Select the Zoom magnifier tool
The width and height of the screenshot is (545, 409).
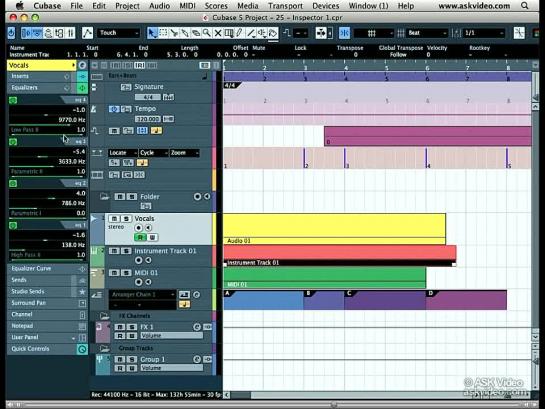(x=207, y=33)
